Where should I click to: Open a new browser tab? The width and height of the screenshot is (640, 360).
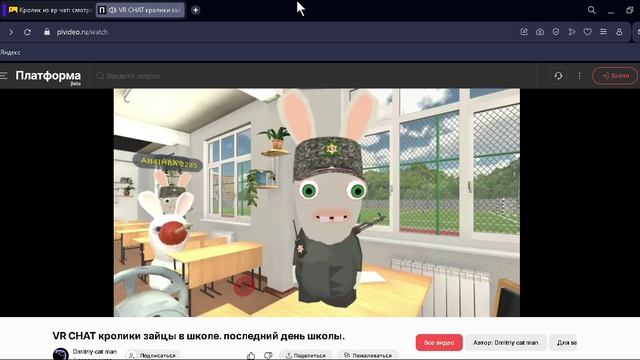click(196, 10)
